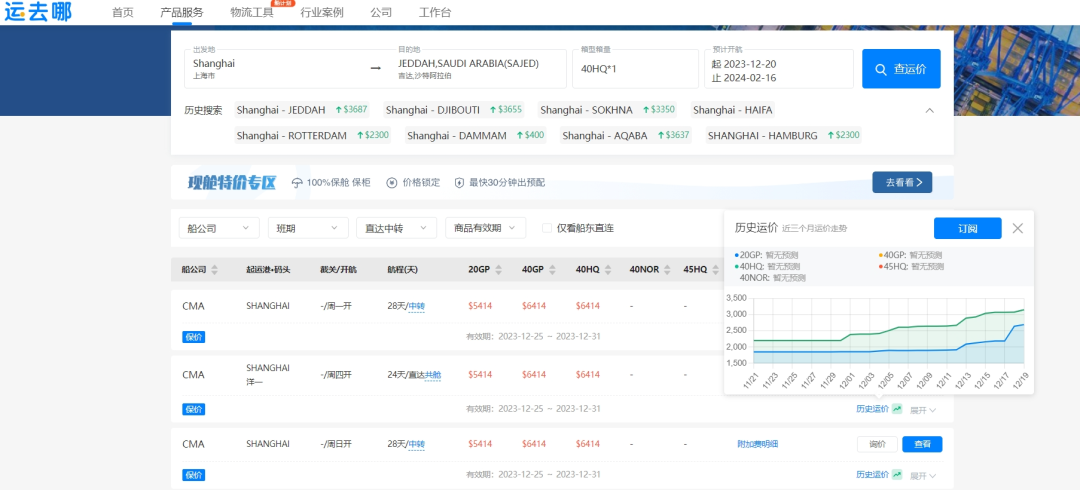Click the 去看看 button
Viewport: 1080px width, 490px height.
[x=902, y=182]
